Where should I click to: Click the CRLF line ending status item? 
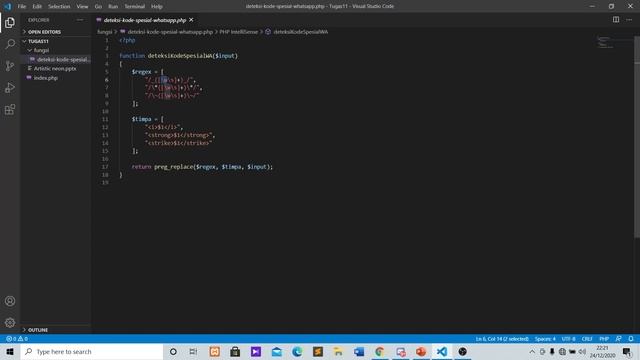(x=587, y=339)
